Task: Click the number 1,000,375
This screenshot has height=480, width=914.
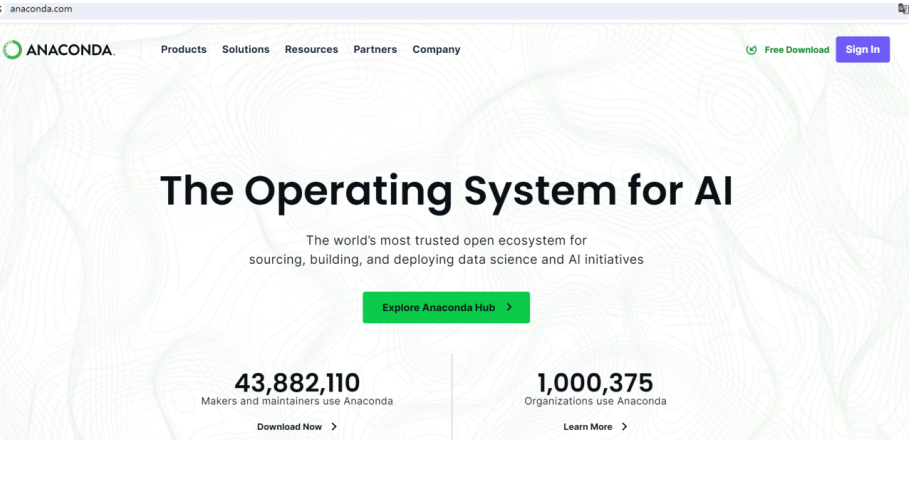Action: [x=595, y=383]
